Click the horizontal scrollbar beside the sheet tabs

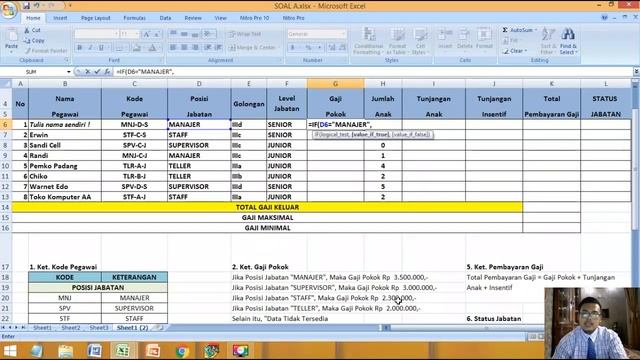pyautogui.click(x=486, y=327)
